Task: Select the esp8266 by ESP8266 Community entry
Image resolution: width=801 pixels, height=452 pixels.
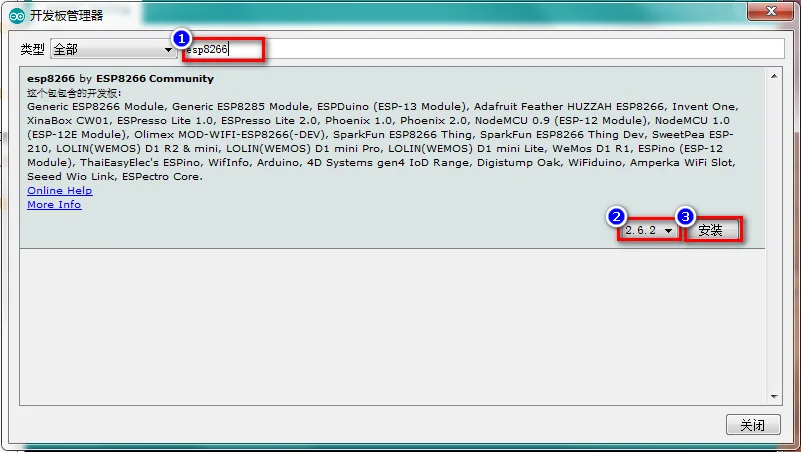Action: 392,157
